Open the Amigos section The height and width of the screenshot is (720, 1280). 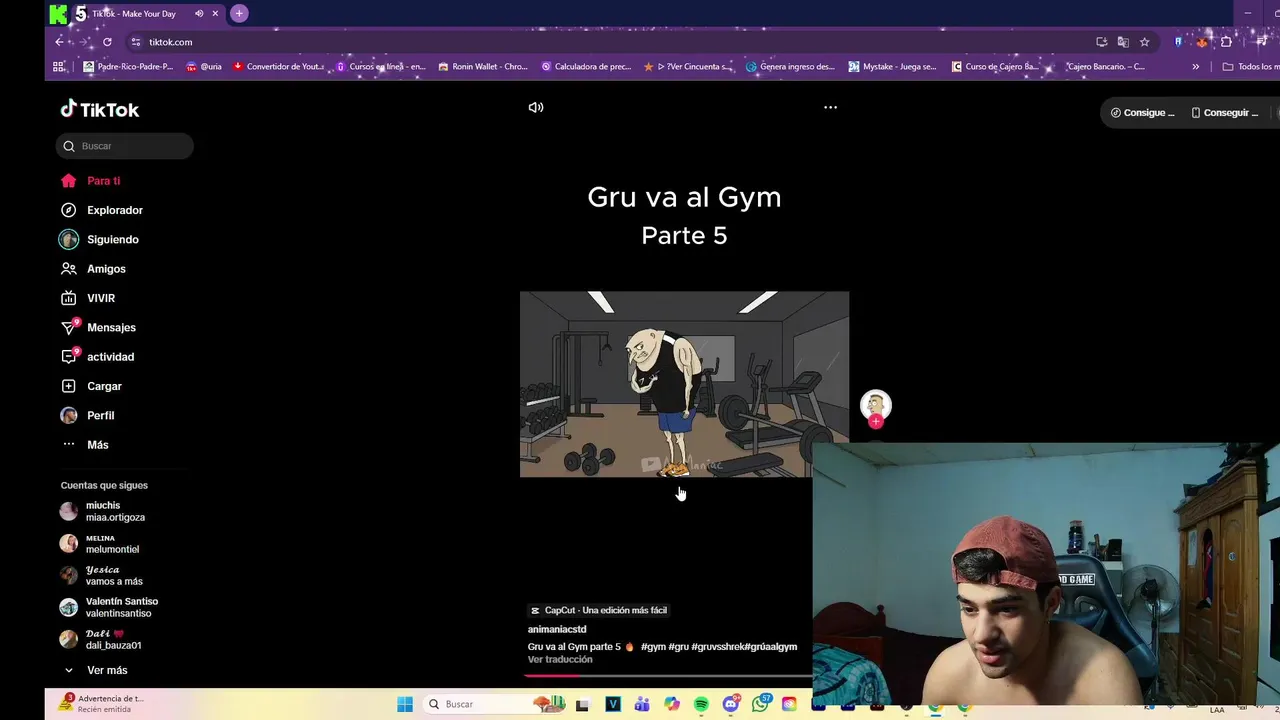[x=93, y=269]
